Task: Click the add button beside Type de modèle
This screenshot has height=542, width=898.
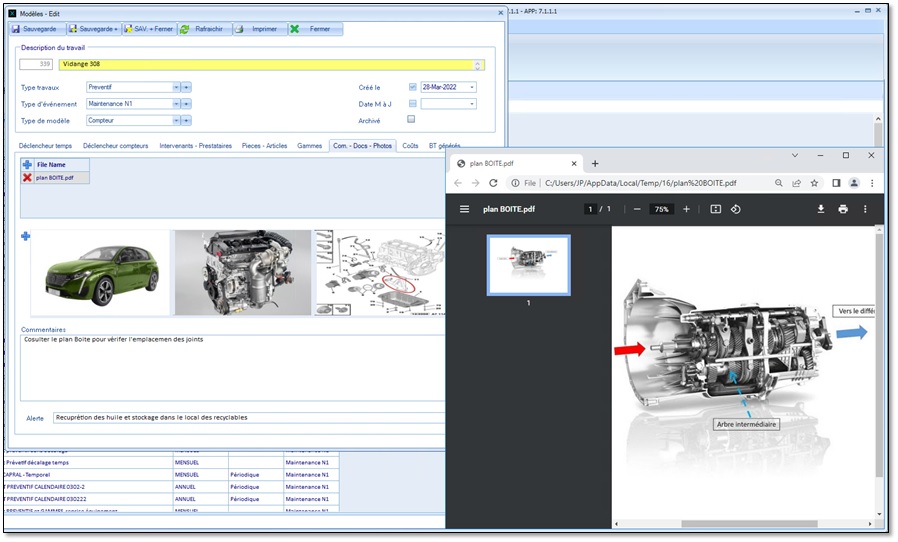Action: pyautogui.click(x=186, y=120)
